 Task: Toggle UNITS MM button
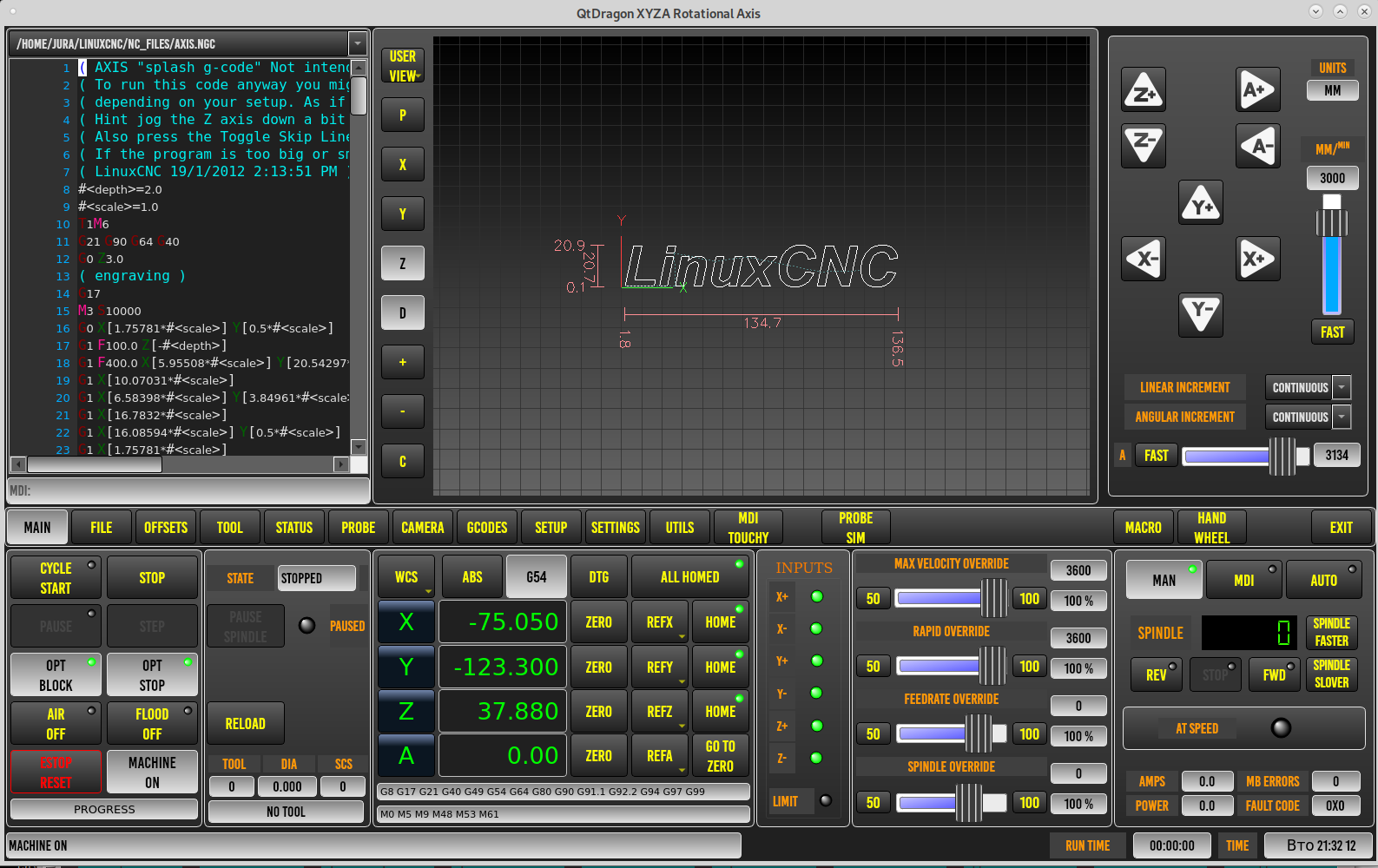pyautogui.click(x=1333, y=90)
